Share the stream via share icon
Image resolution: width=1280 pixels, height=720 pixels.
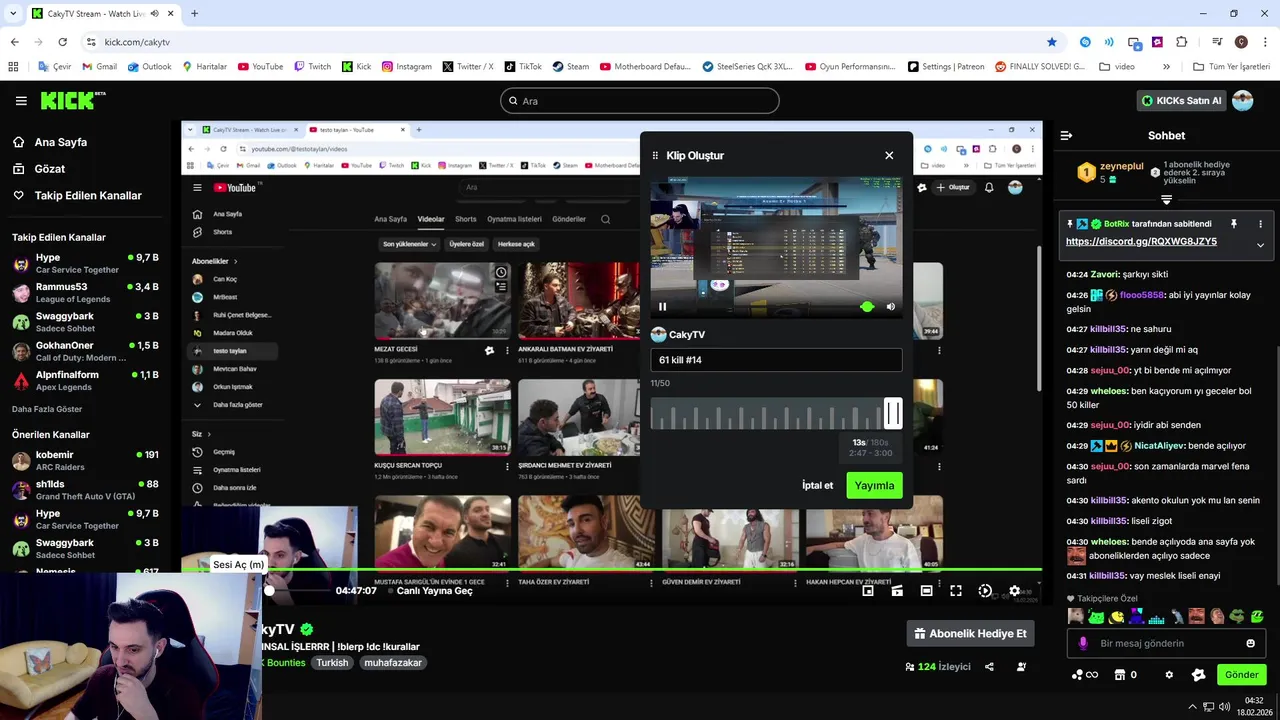pyautogui.click(x=989, y=667)
